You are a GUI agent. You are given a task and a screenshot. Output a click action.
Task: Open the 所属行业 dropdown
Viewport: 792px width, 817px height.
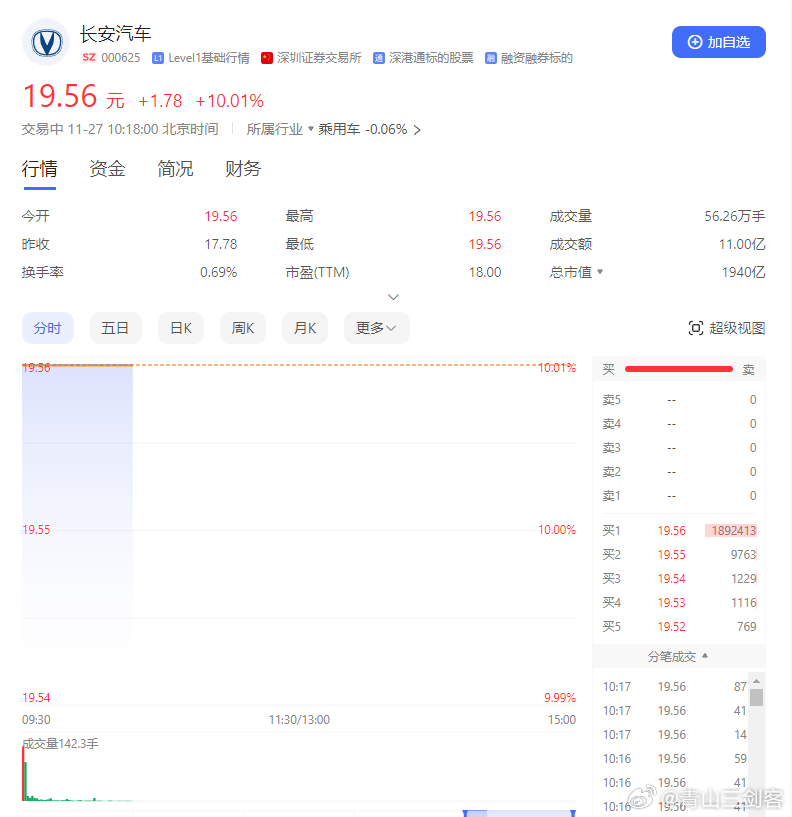[x=280, y=129]
